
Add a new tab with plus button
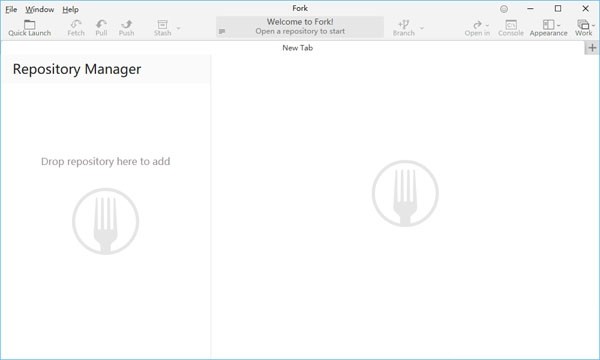(x=592, y=48)
